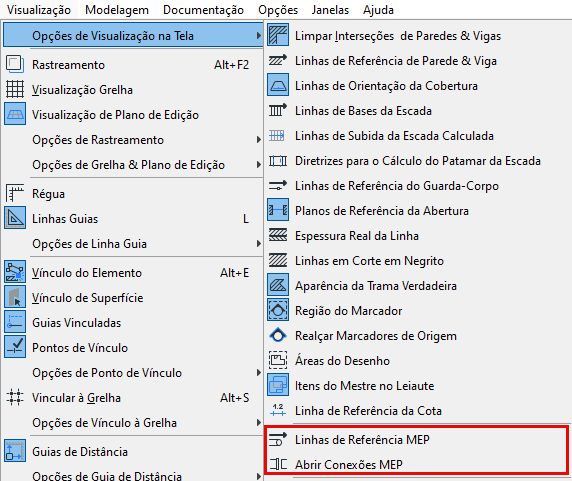This screenshot has height=481, width=572.
Task: Select Linha de Referência da Cota entry
Action: [418, 410]
